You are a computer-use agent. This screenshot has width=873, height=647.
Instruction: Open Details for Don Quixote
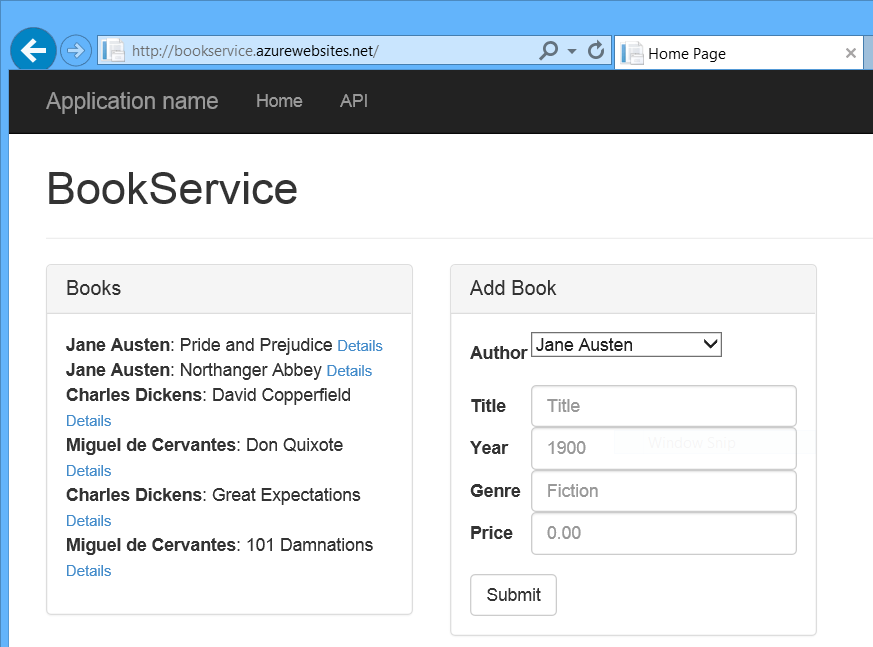tap(88, 470)
